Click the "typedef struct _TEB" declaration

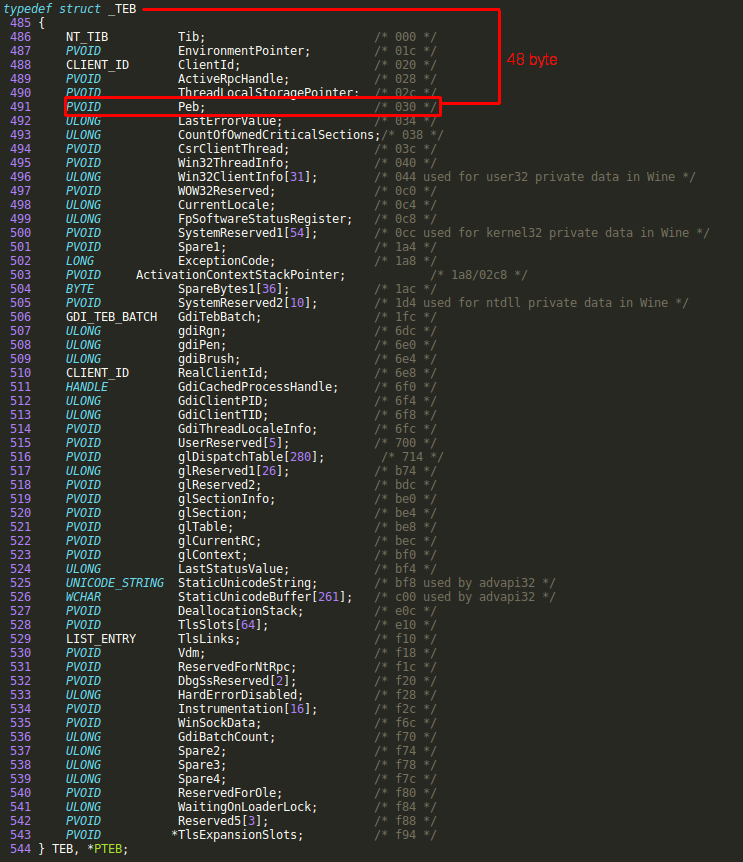tap(70, 9)
